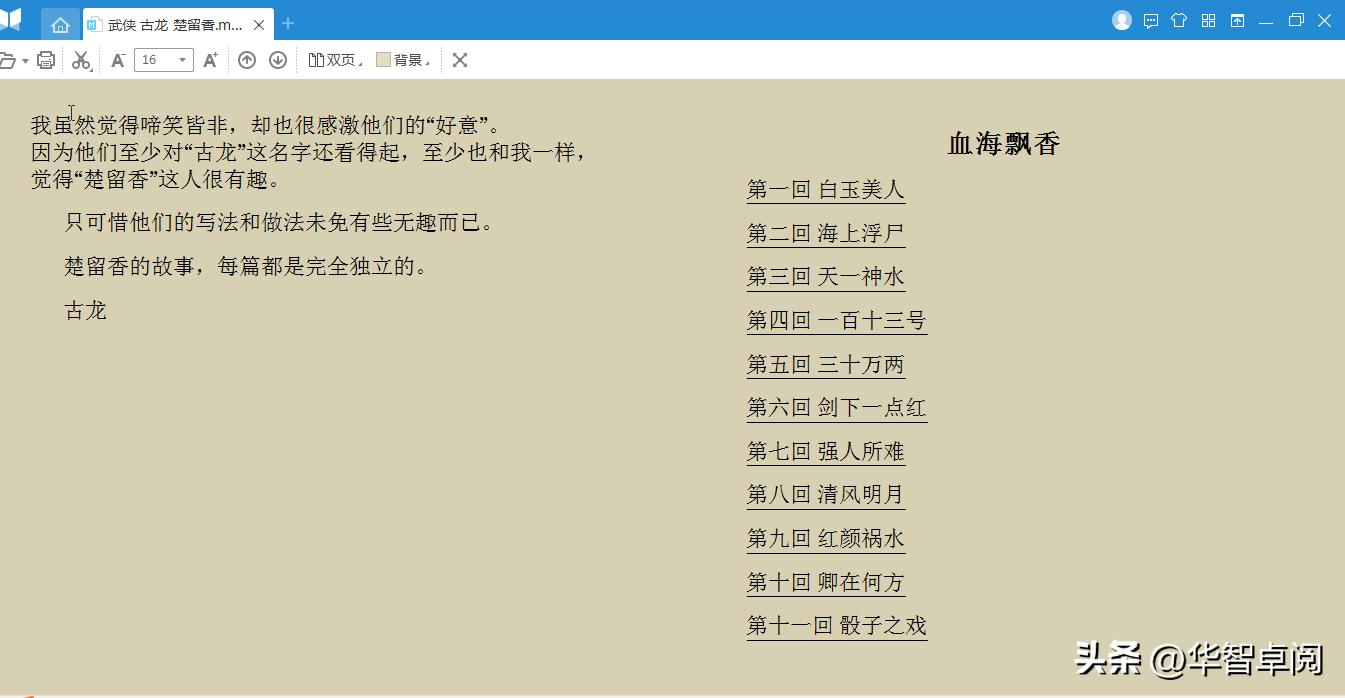Expand the open-file dropdown arrow

(x=24, y=60)
